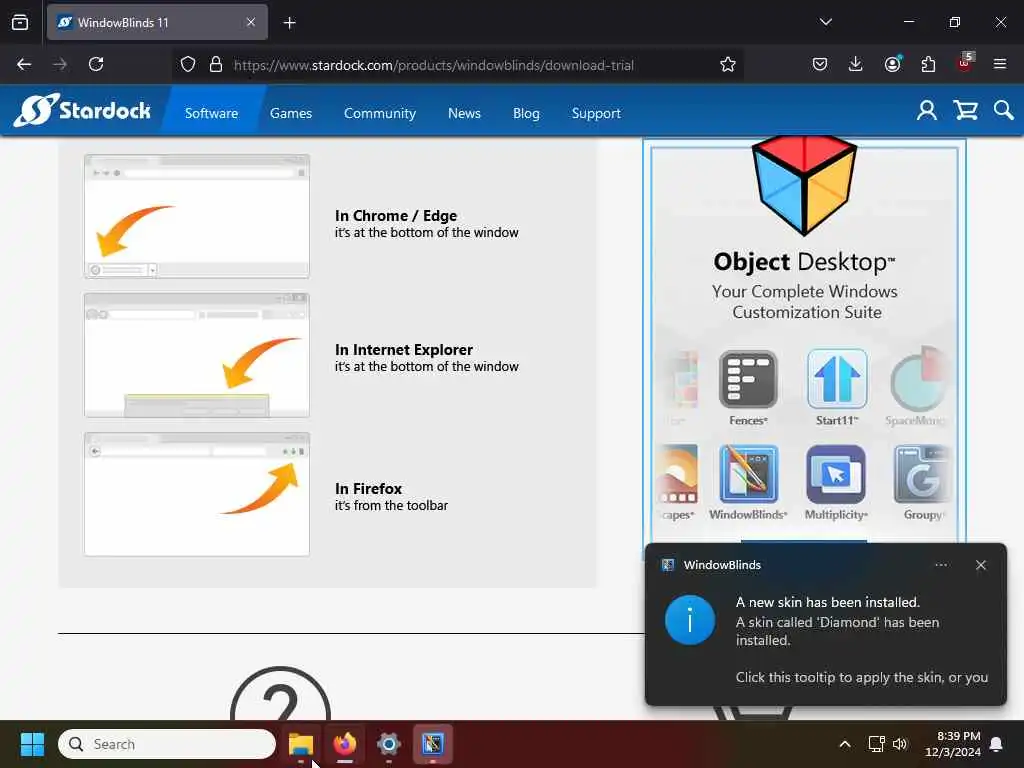1024x768 pixels.
Task: Open File Explorer from taskbar
Action: [301, 744]
